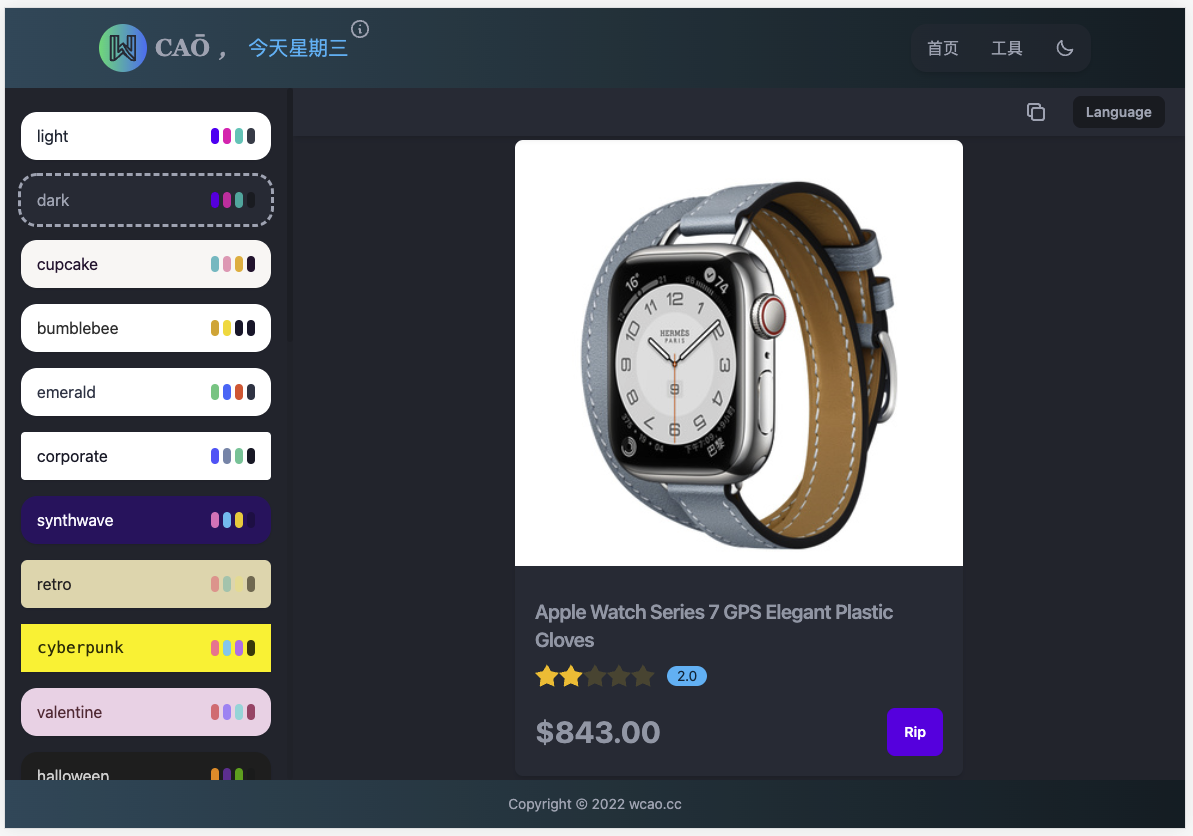Click the Apple Watch Series 7 product title
This screenshot has width=1193, height=836.
tap(714, 626)
